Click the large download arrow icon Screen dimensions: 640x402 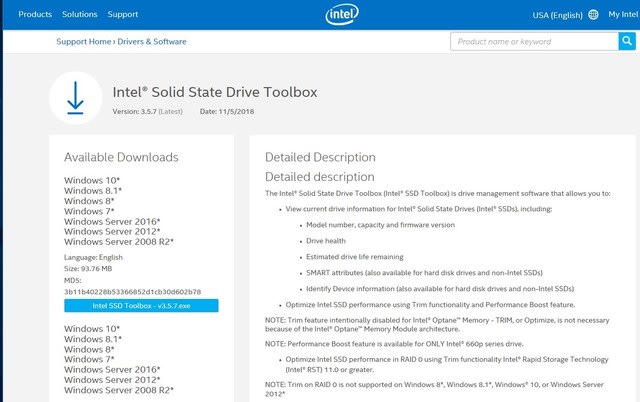(x=76, y=98)
